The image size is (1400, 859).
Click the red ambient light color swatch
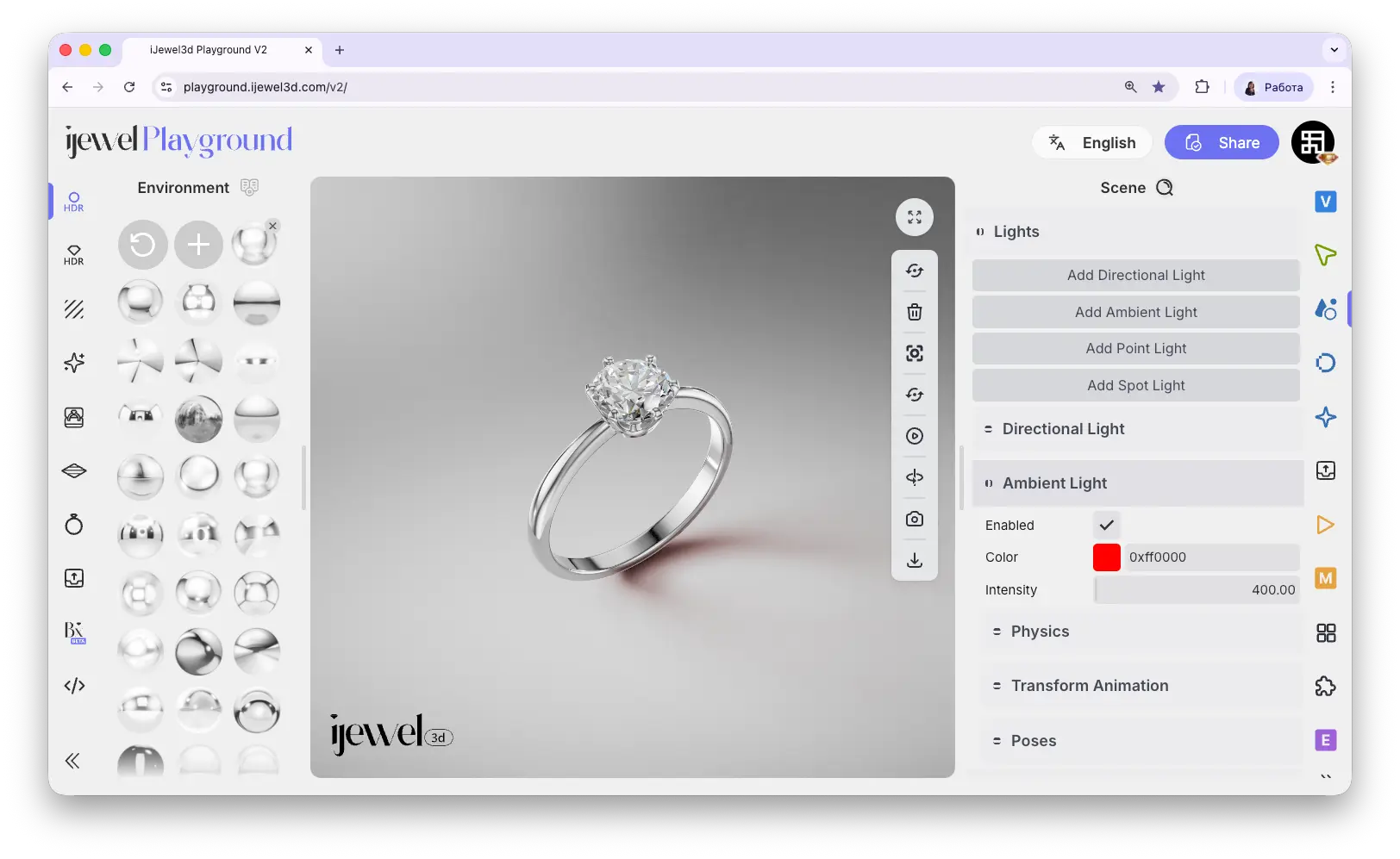pos(1106,557)
